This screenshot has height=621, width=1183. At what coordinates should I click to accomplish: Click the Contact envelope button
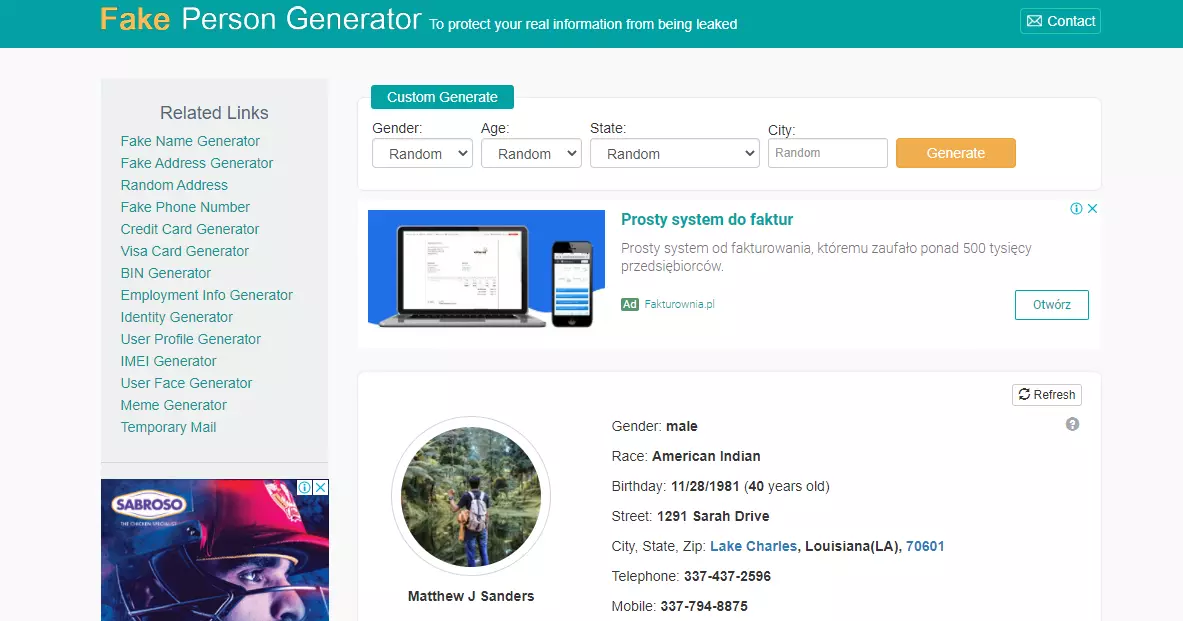click(1060, 21)
